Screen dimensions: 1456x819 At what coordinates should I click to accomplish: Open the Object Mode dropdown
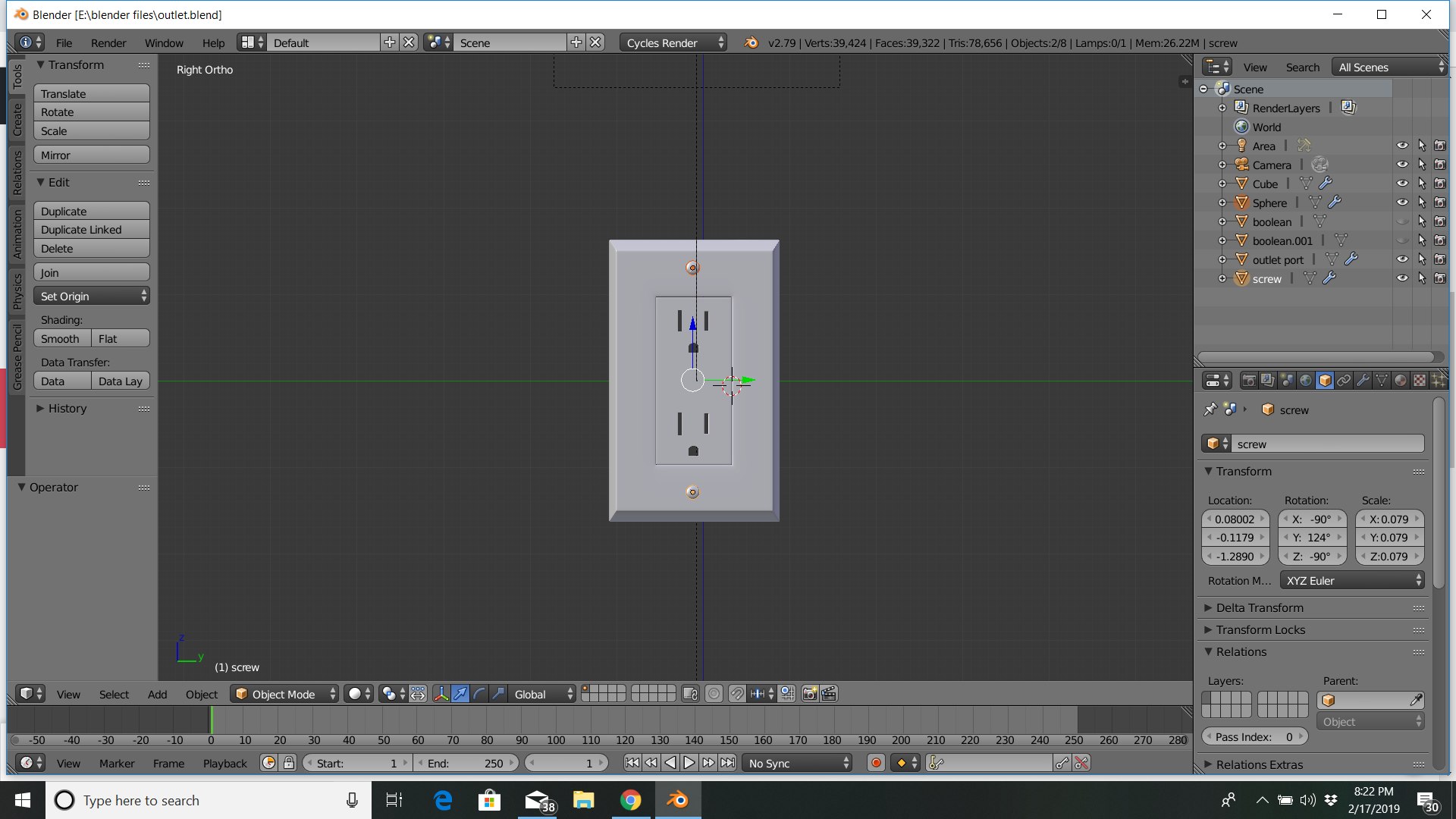point(284,694)
